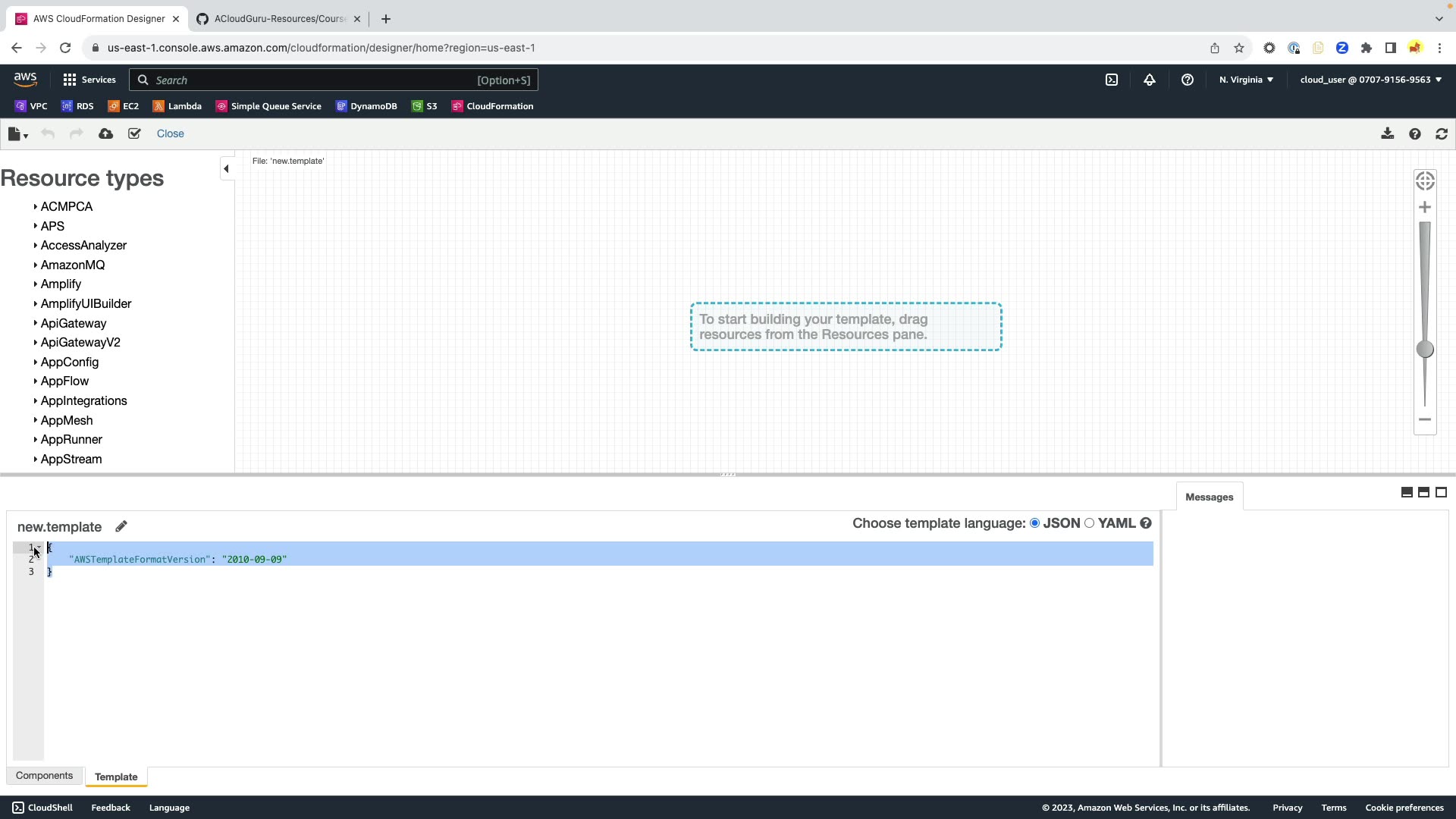Open the File menu dropdown
The height and width of the screenshot is (819, 1456).
point(17,134)
